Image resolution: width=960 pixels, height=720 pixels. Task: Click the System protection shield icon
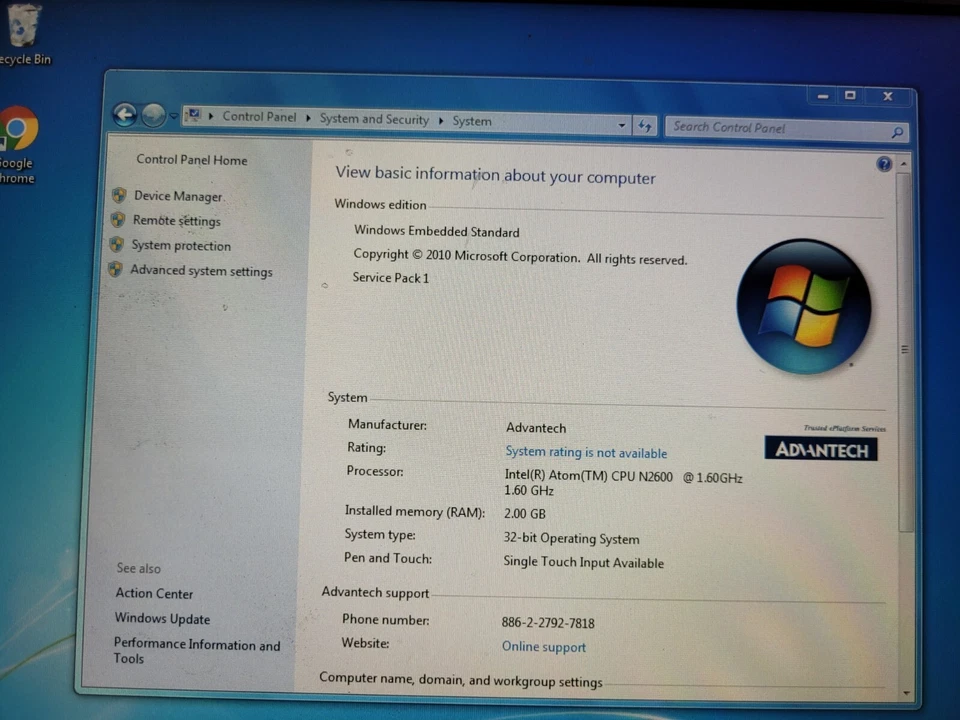pos(119,245)
